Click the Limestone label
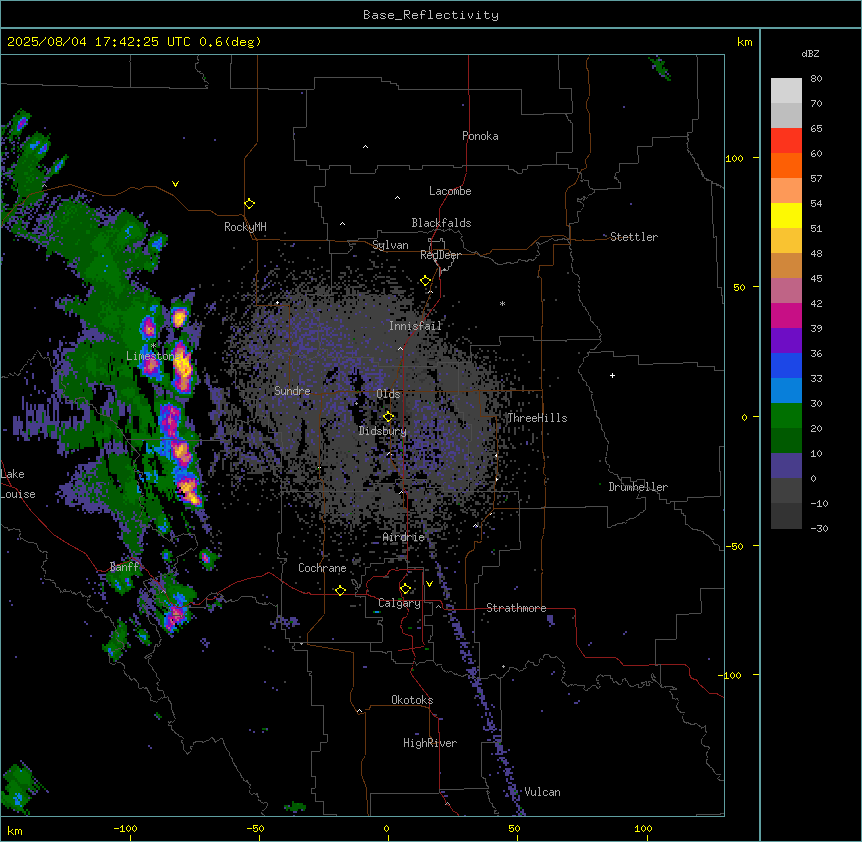This screenshot has width=862, height=842. tap(151, 356)
